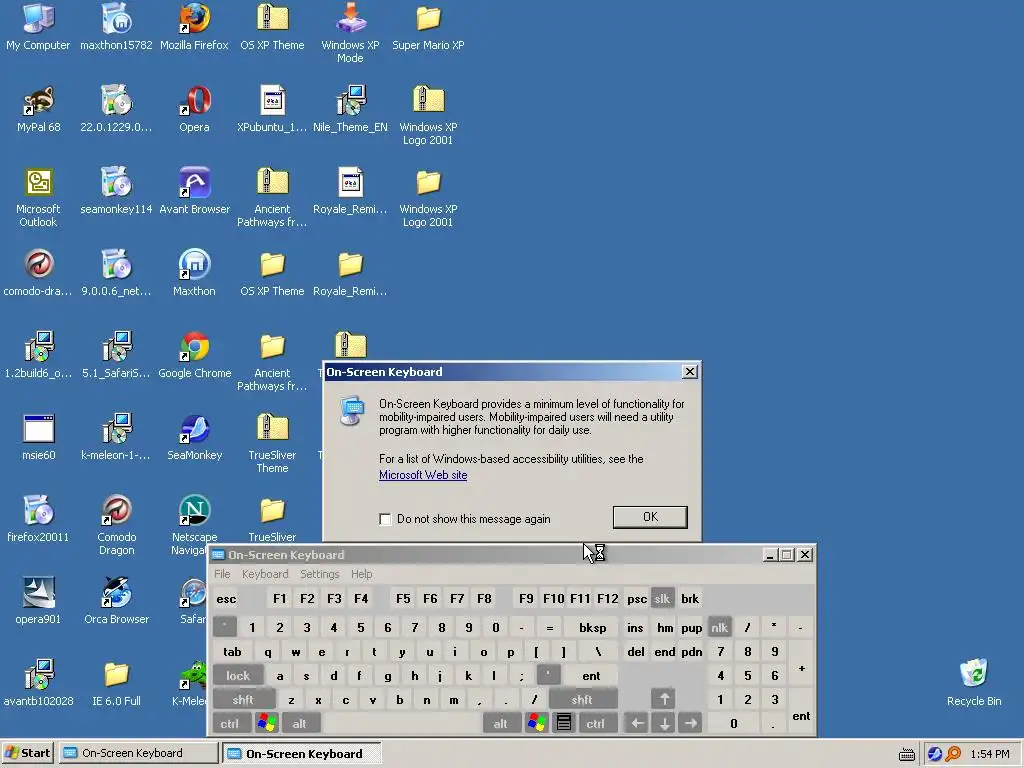Select the Windows XP Mode installer icon

[x=350, y=33]
